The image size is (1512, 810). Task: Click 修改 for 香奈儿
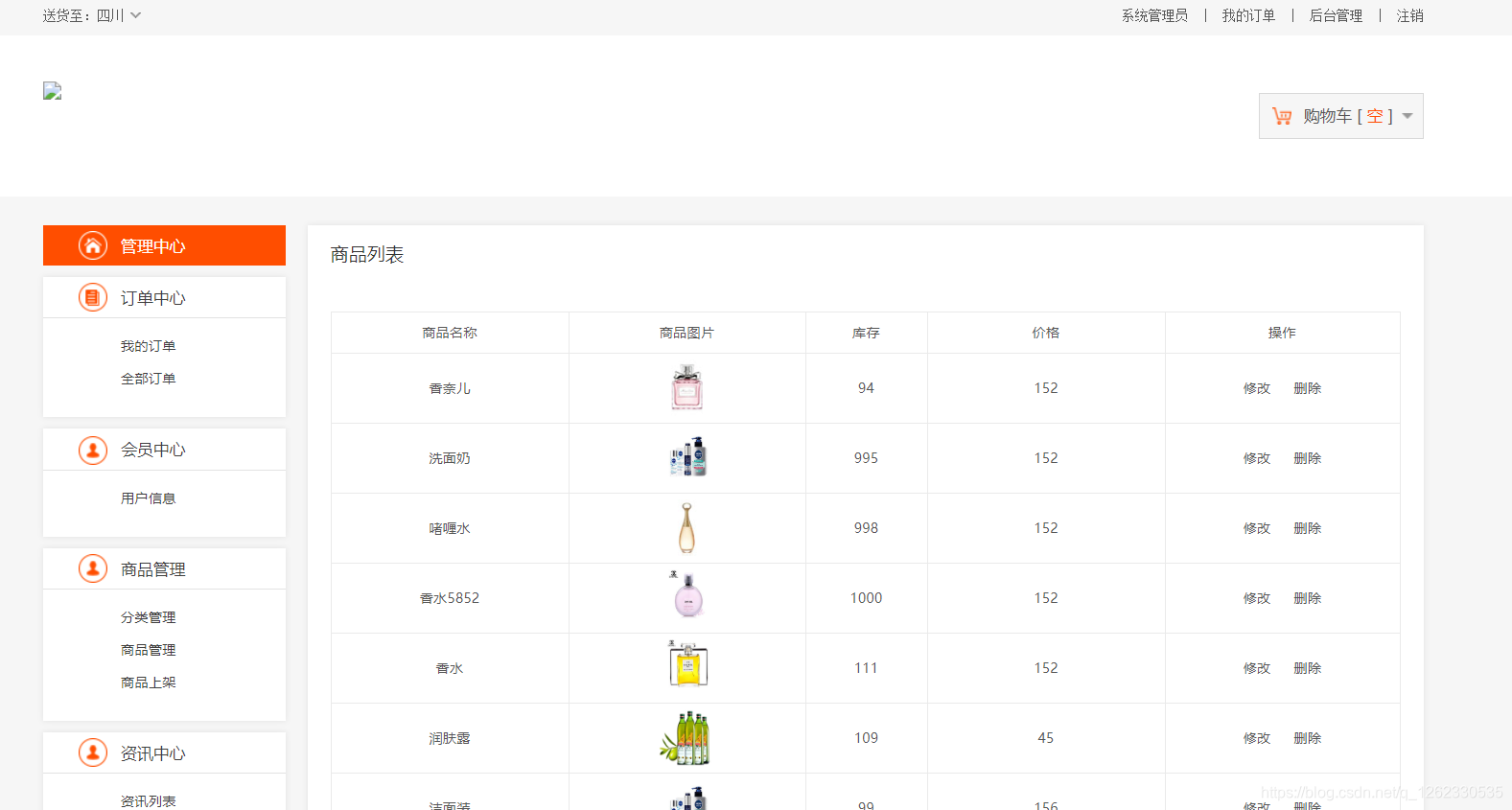[x=1256, y=388]
